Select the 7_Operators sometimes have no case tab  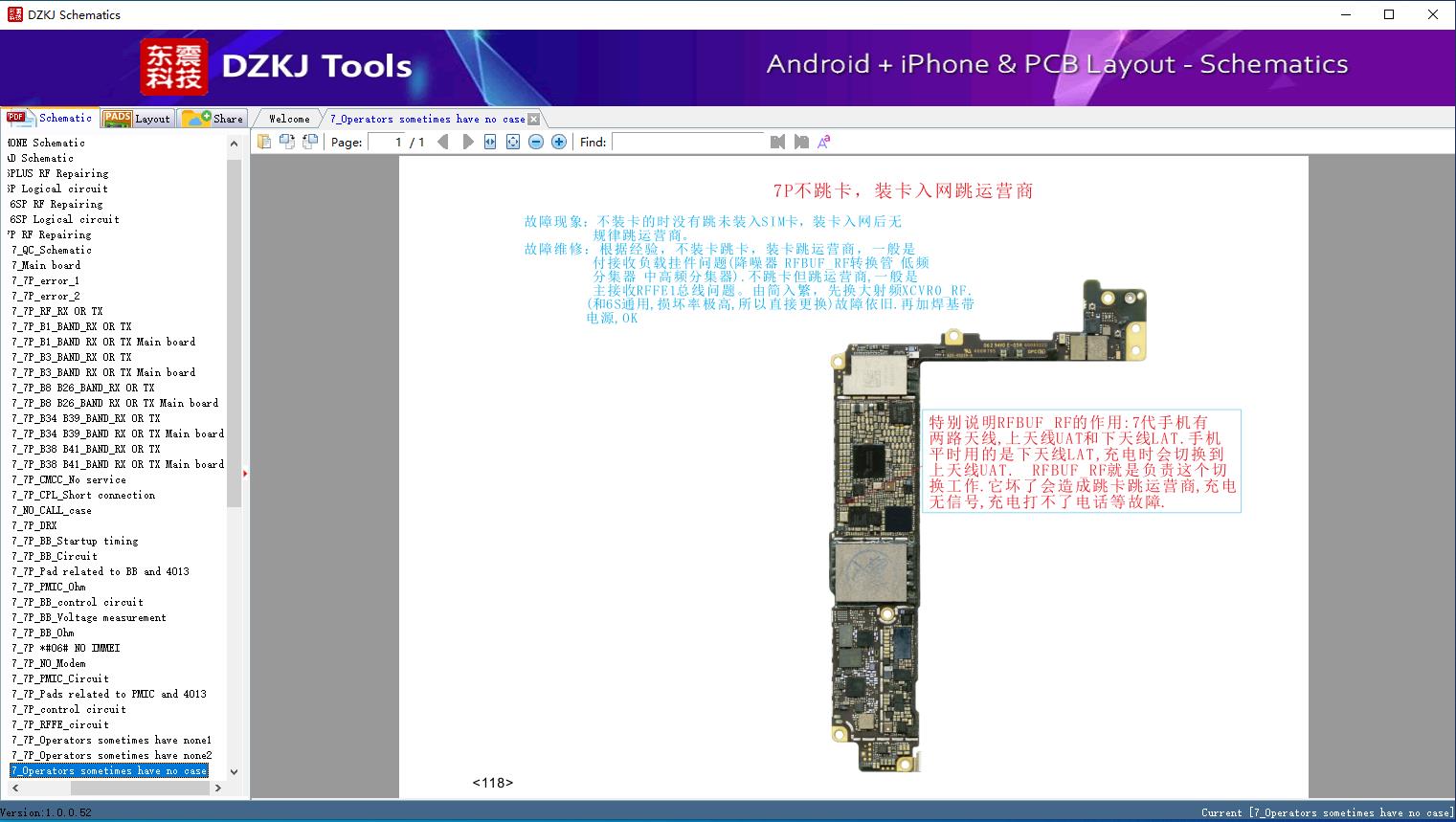(x=427, y=119)
